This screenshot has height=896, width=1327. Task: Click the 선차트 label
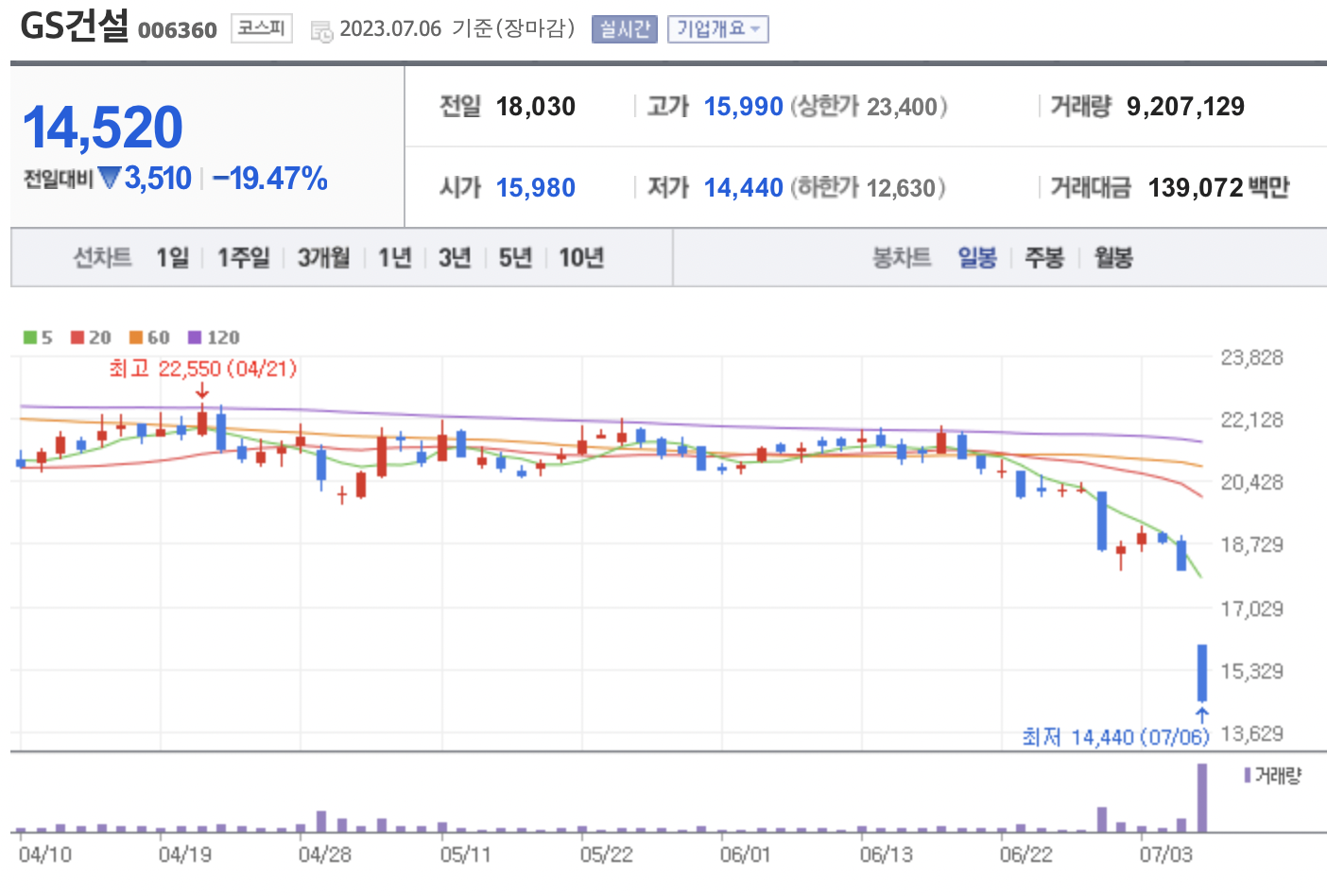click(103, 257)
